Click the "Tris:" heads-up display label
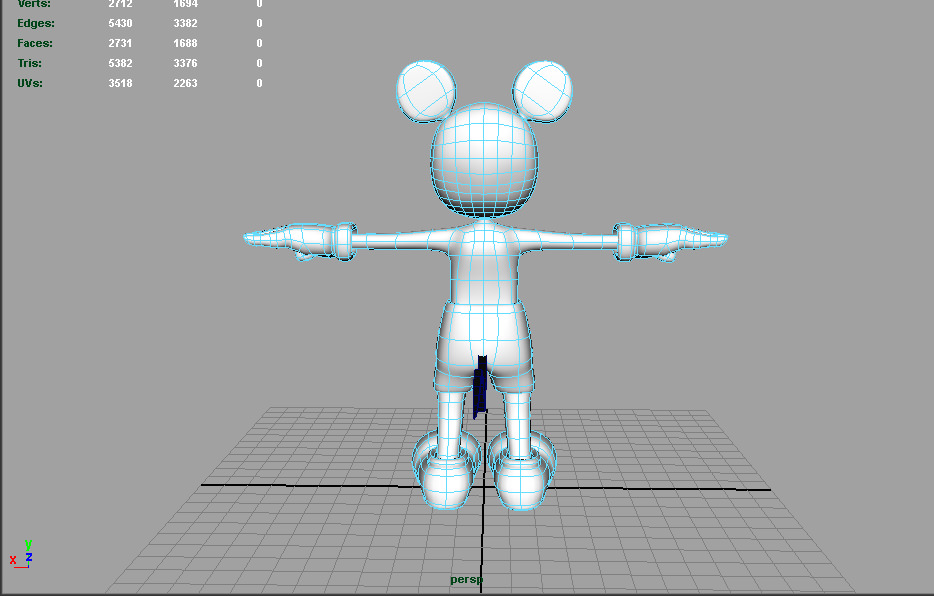The height and width of the screenshot is (596, 934). coord(29,63)
